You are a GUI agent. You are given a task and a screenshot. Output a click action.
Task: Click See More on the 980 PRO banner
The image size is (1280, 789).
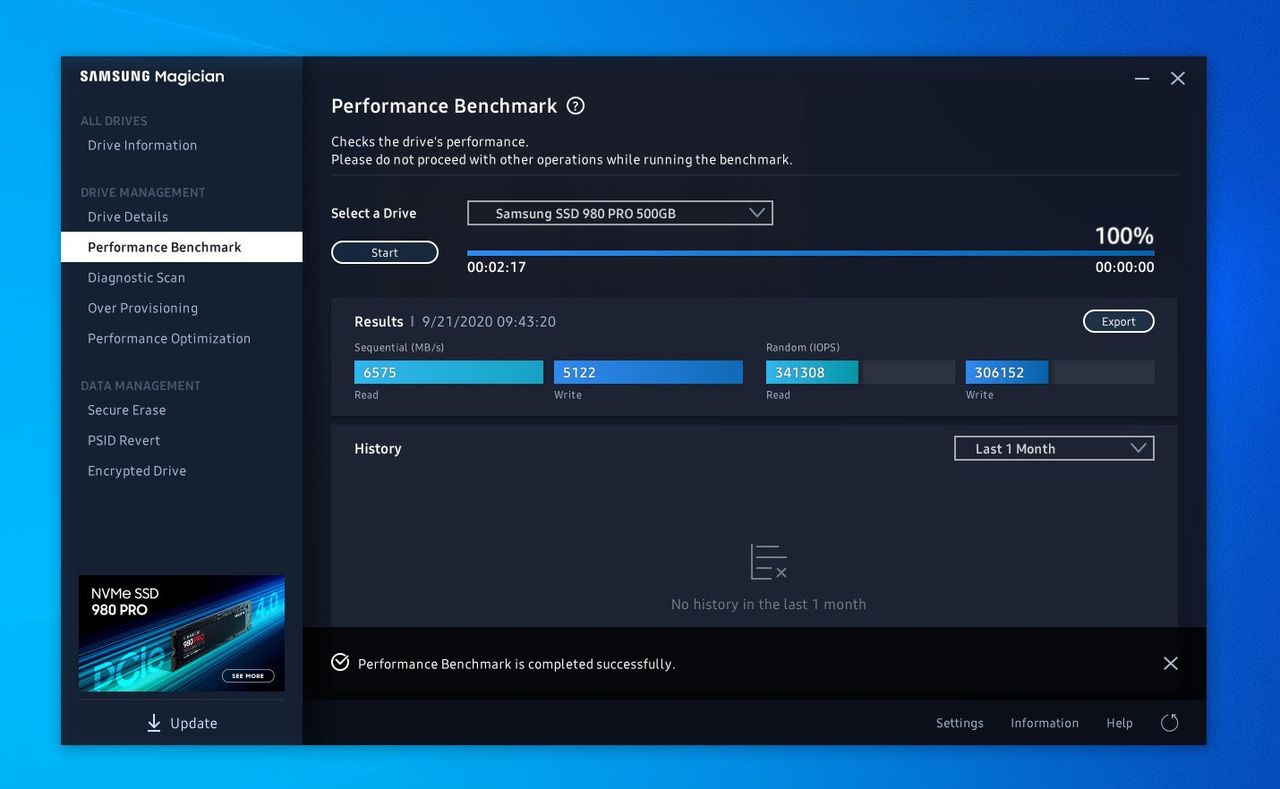pos(248,676)
